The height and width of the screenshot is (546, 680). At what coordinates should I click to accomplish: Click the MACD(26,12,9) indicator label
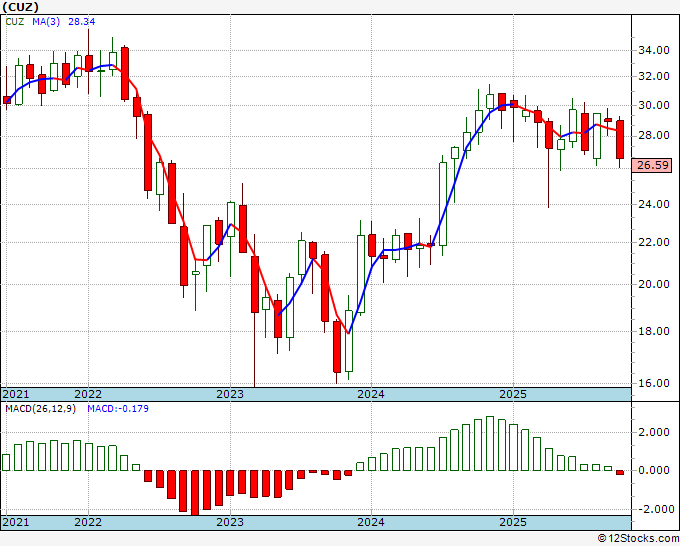40,409
